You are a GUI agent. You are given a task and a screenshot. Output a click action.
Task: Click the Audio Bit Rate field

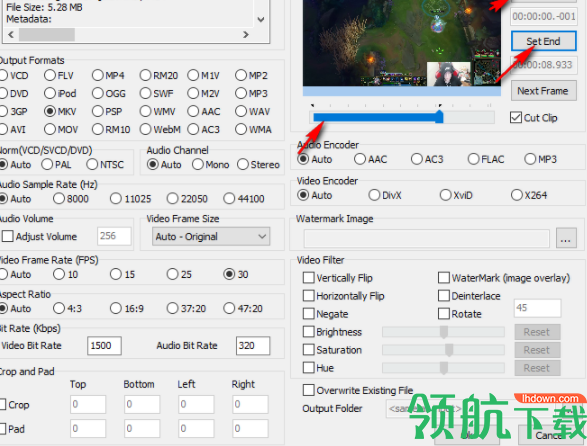click(253, 346)
